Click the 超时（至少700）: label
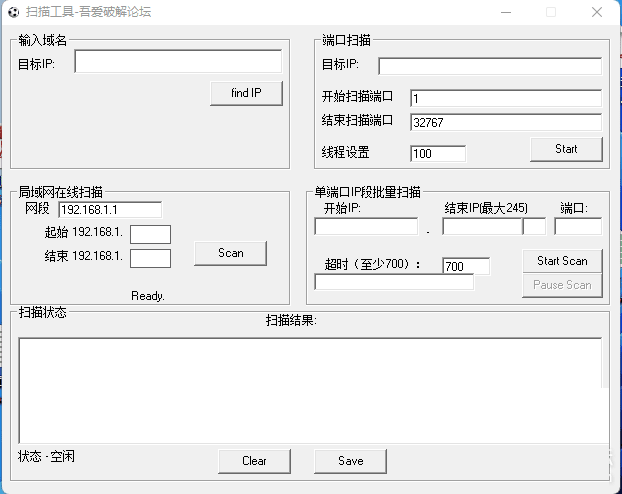This screenshot has height=494, width=622. [372, 264]
